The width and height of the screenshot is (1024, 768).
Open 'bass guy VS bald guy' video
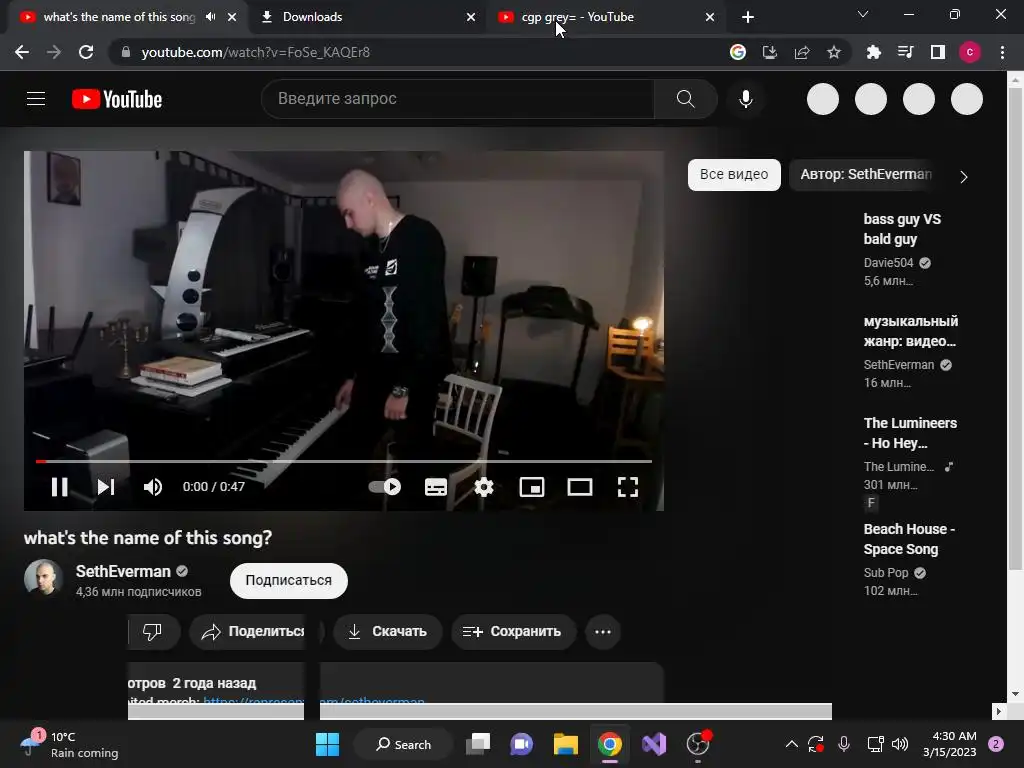click(x=902, y=229)
